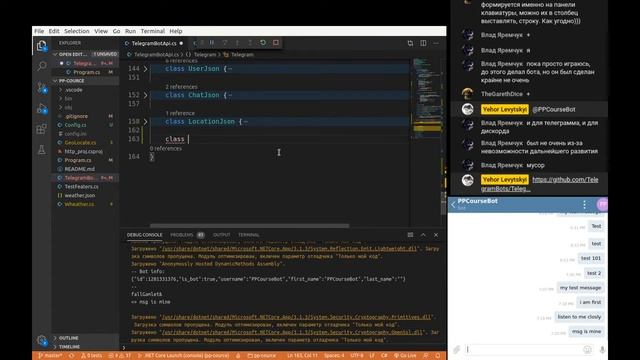This screenshot has width=640, height=360.
Task: Click @PPCourseBot mention in chat
Action: coord(554,109)
